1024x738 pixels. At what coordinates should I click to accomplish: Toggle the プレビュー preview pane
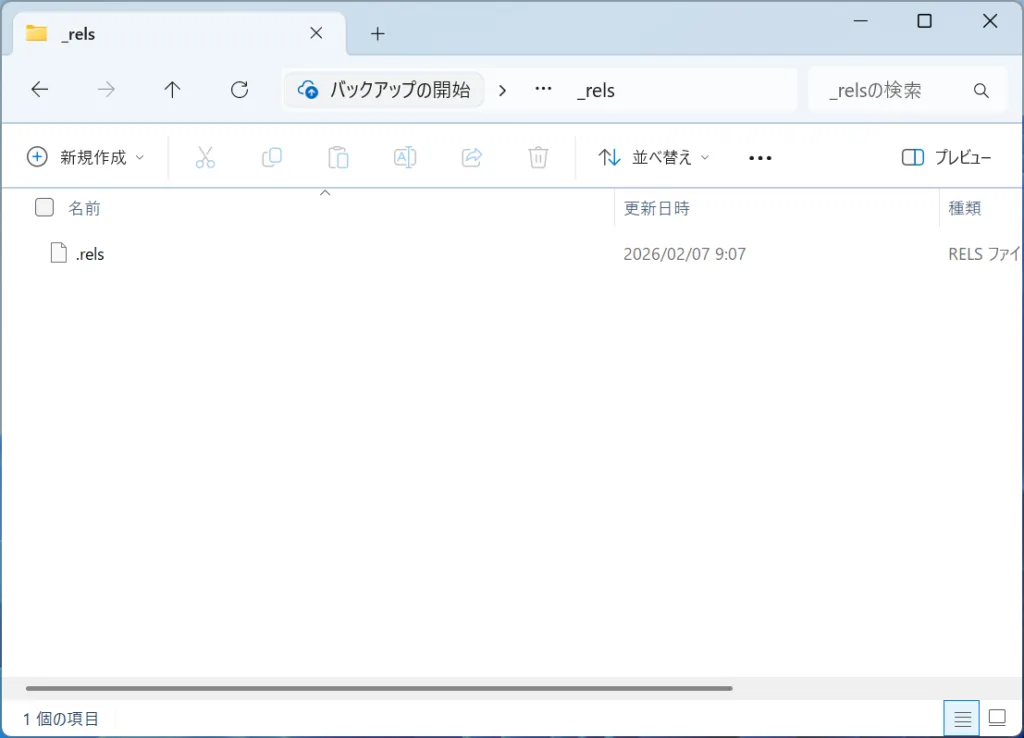point(946,157)
